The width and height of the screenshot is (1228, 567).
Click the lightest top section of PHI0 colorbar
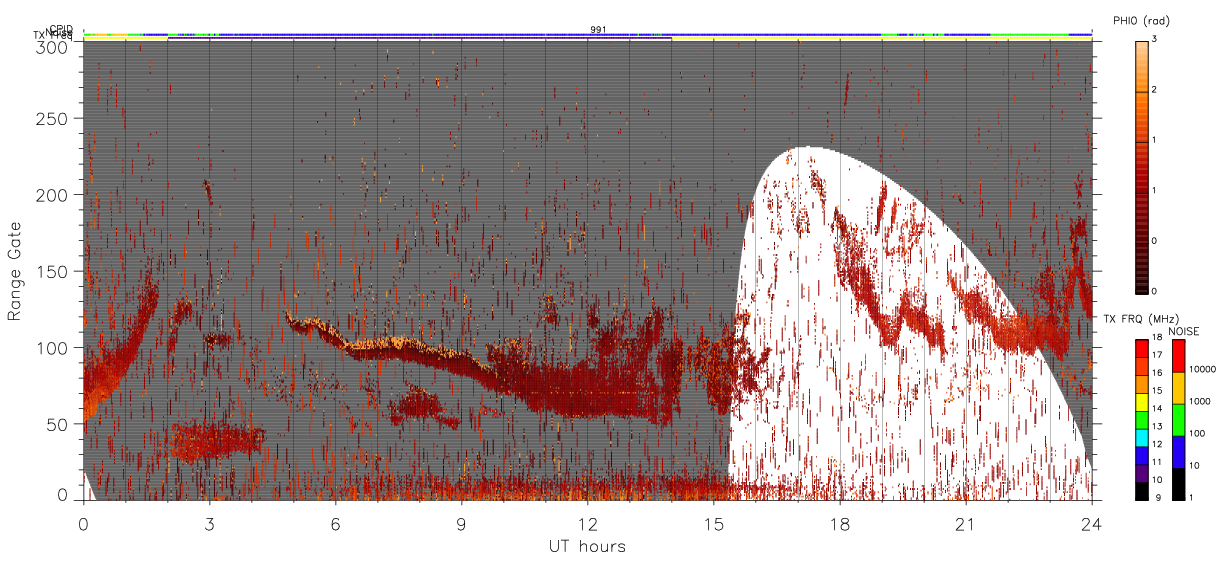pyautogui.click(x=1142, y=66)
